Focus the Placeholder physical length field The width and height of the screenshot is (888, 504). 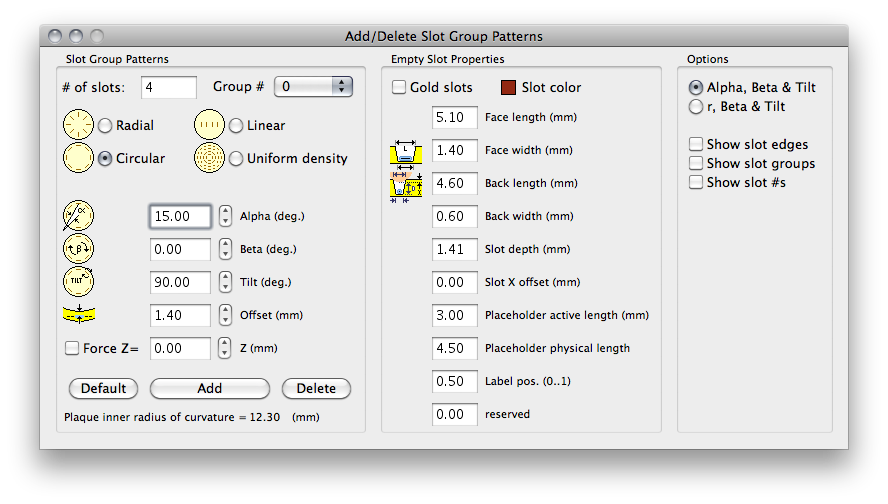[455, 348]
